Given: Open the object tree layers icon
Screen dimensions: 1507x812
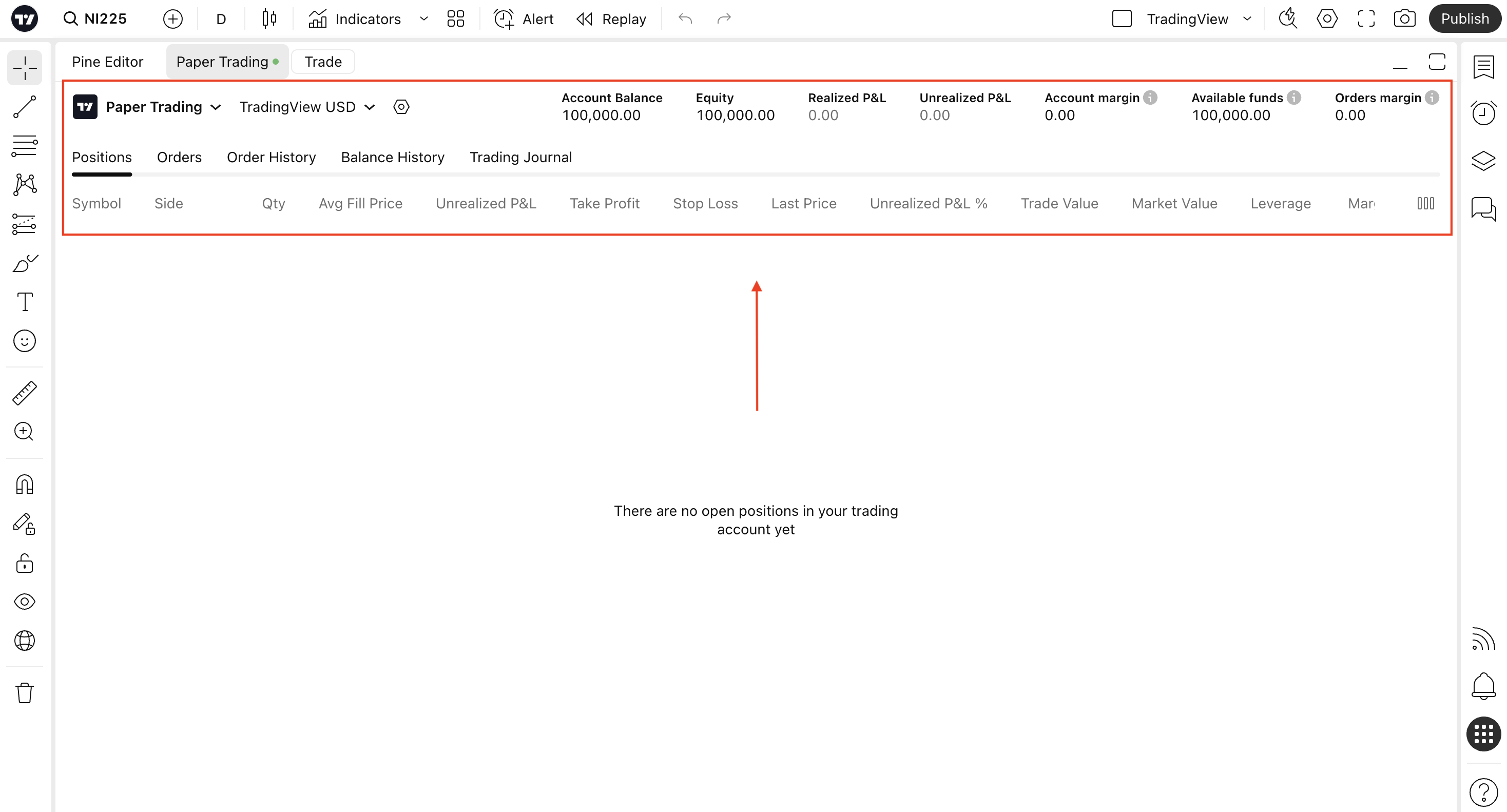Looking at the screenshot, I should (1483, 160).
